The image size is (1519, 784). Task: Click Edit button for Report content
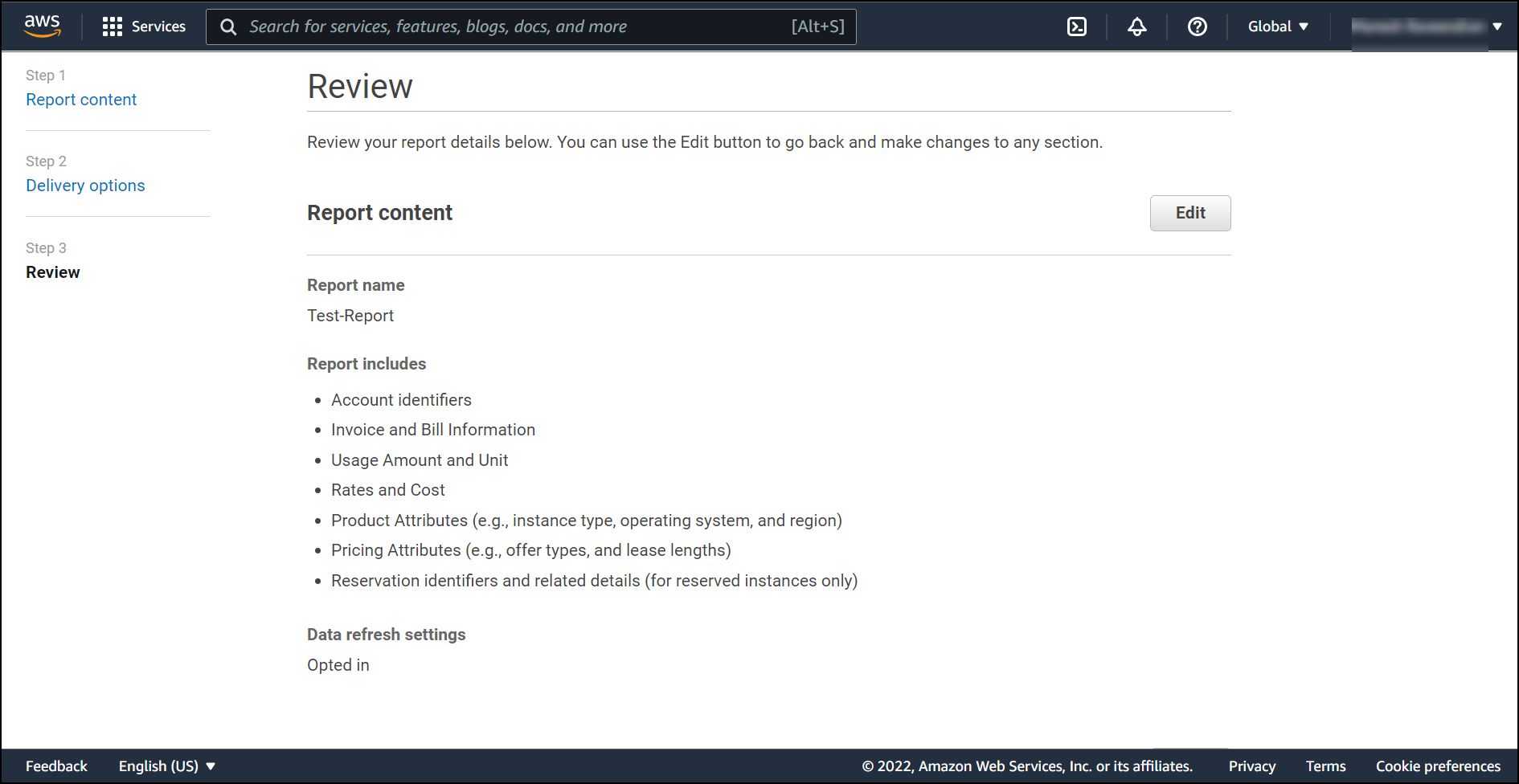click(x=1190, y=213)
